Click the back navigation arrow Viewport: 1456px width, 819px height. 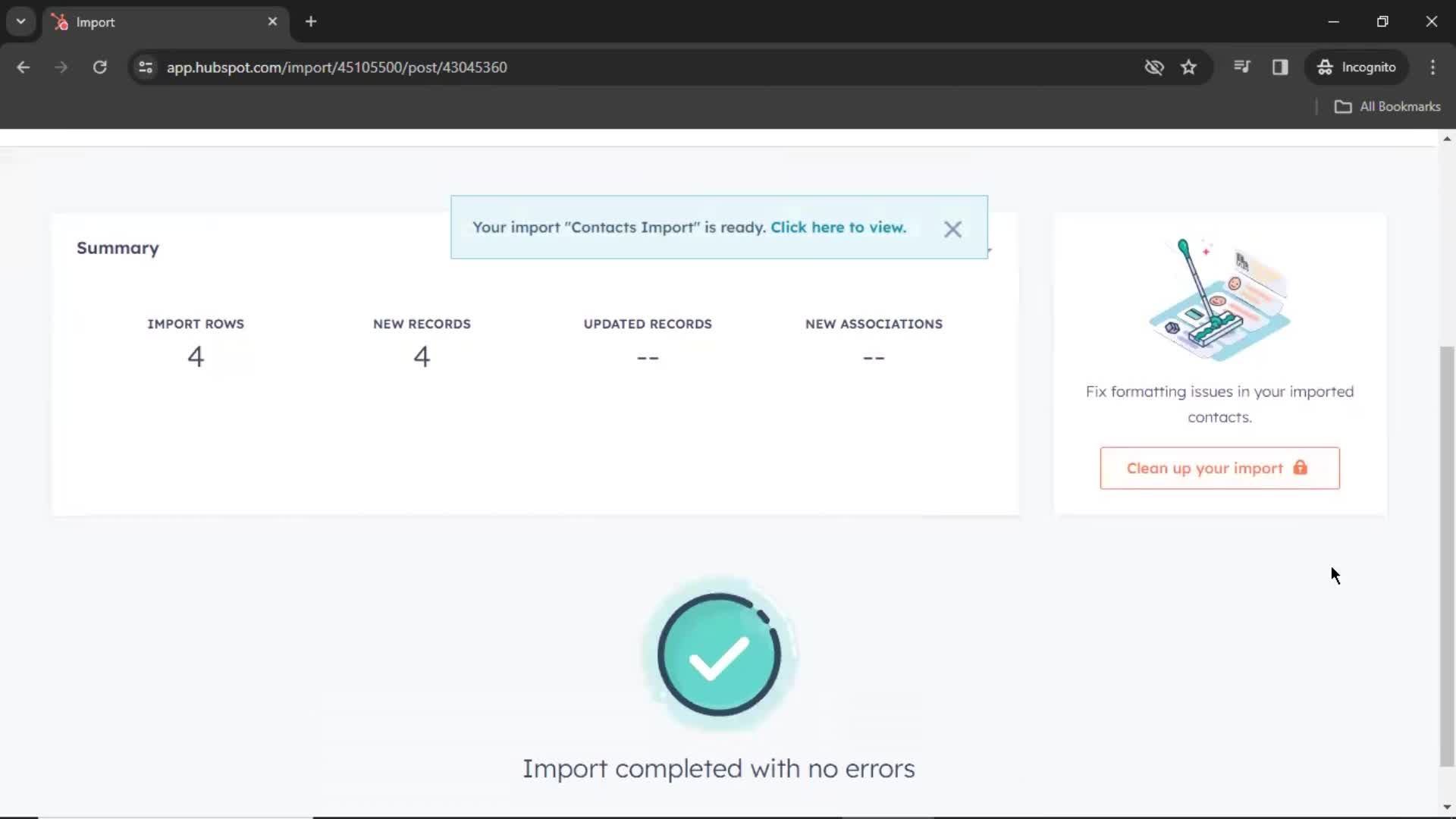click(24, 67)
